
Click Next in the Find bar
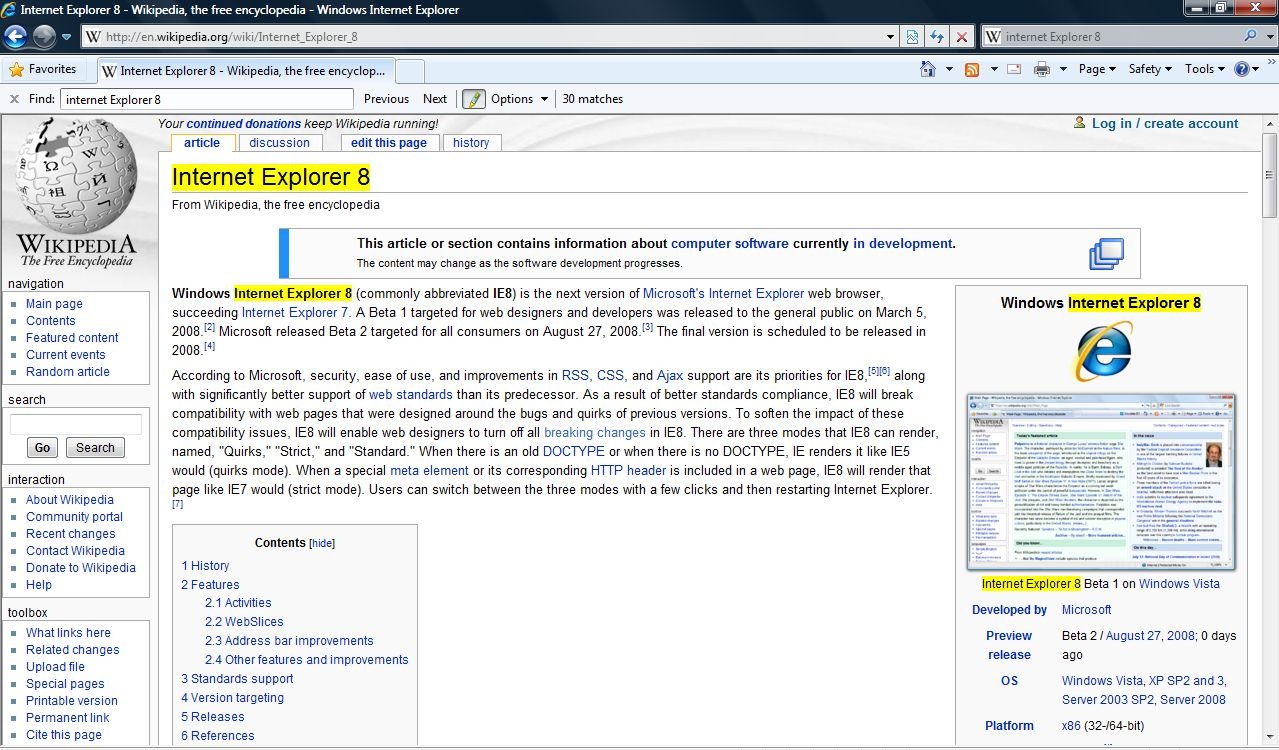pos(435,99)
